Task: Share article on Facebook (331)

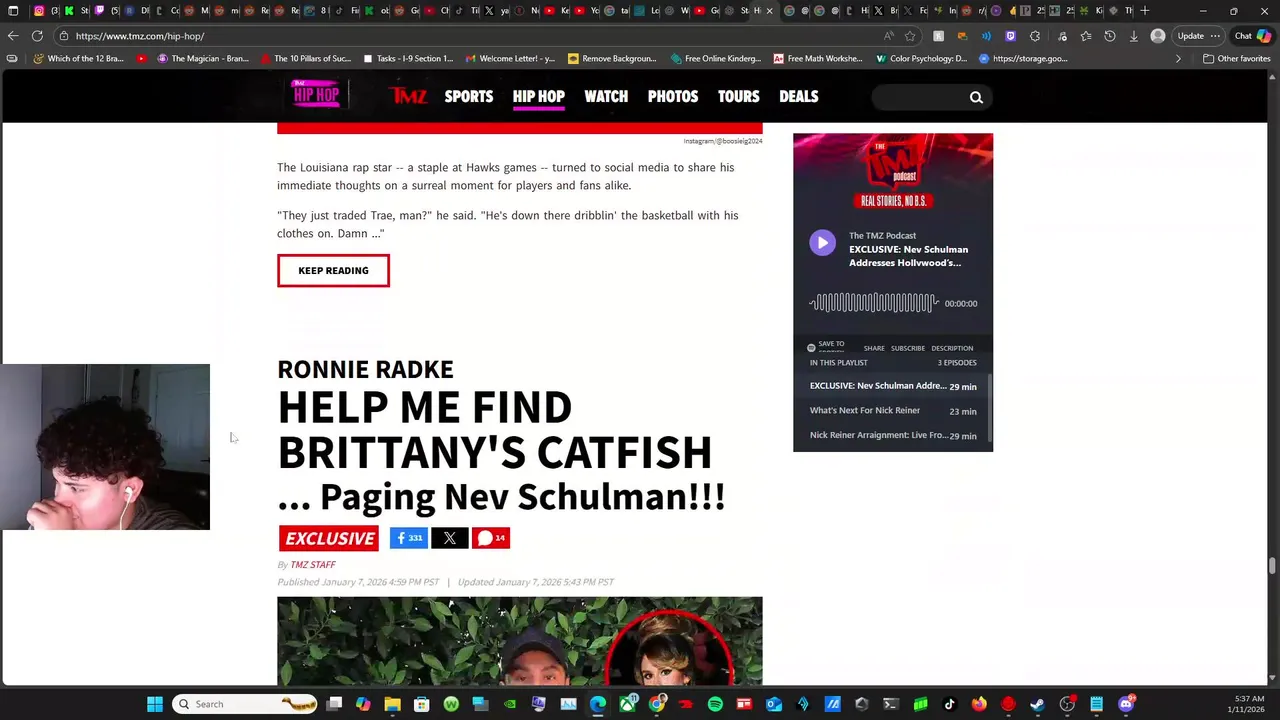Action: pos(409,538)
